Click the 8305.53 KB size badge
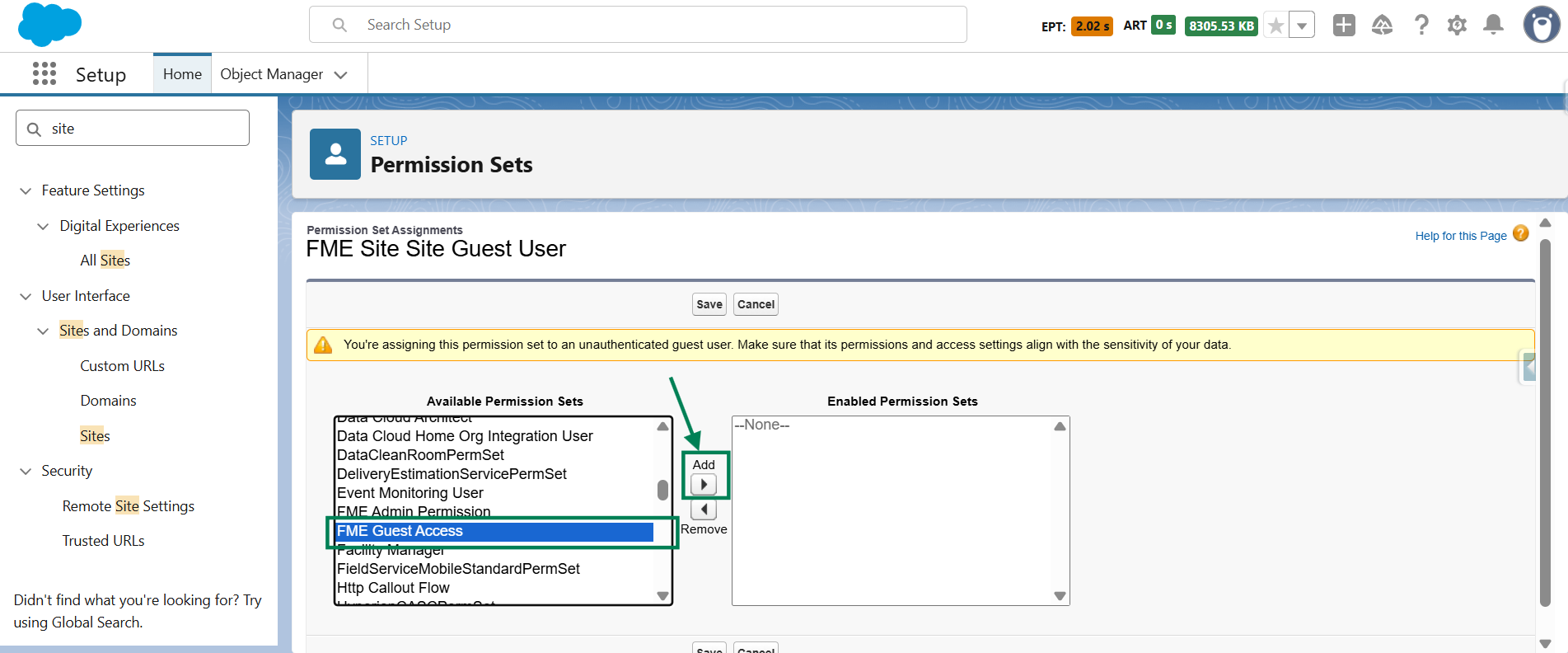Screen dimensions: 1568x653 [1221, 26]
